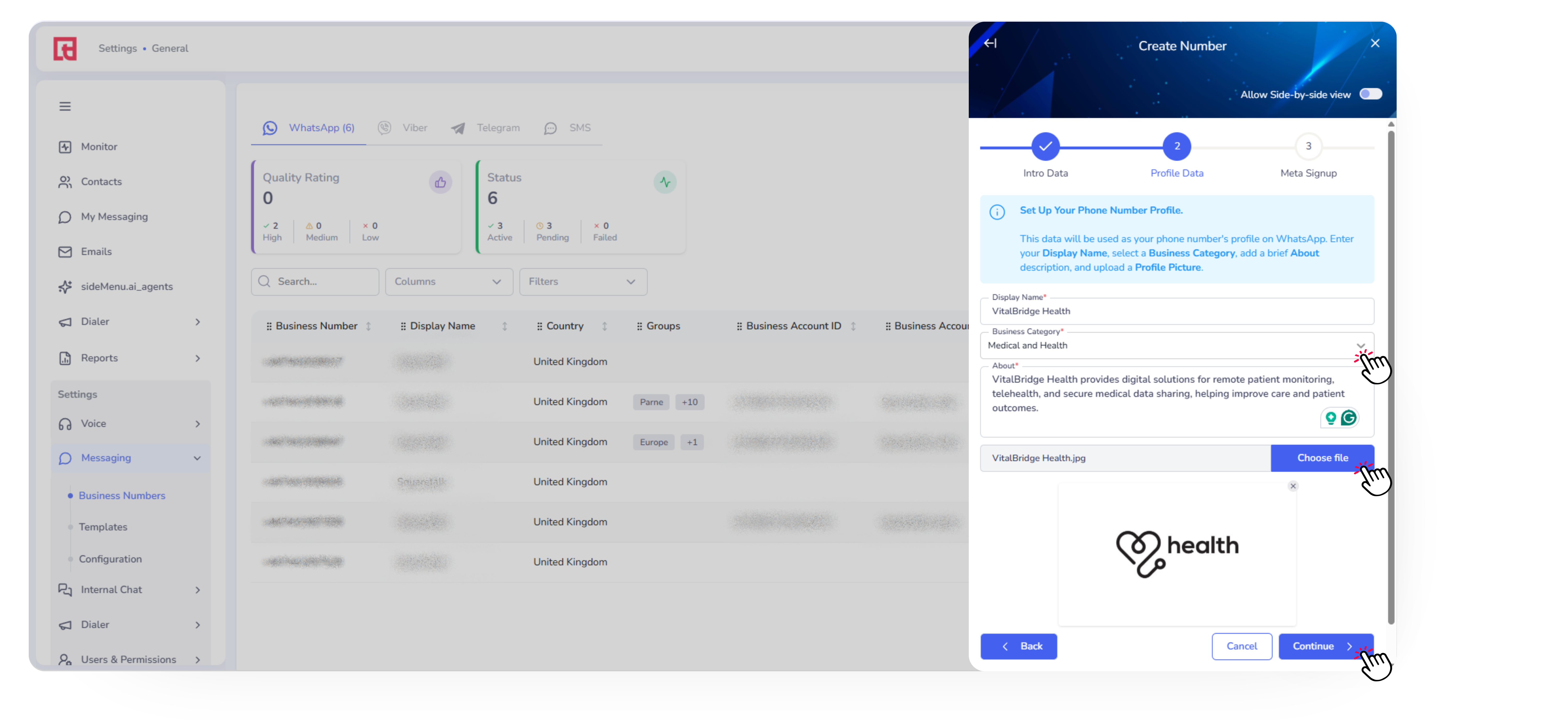This screenshot has height=720, width=1568.
Task: Click the collapse panel arrow icon
Action: (990, 43)
